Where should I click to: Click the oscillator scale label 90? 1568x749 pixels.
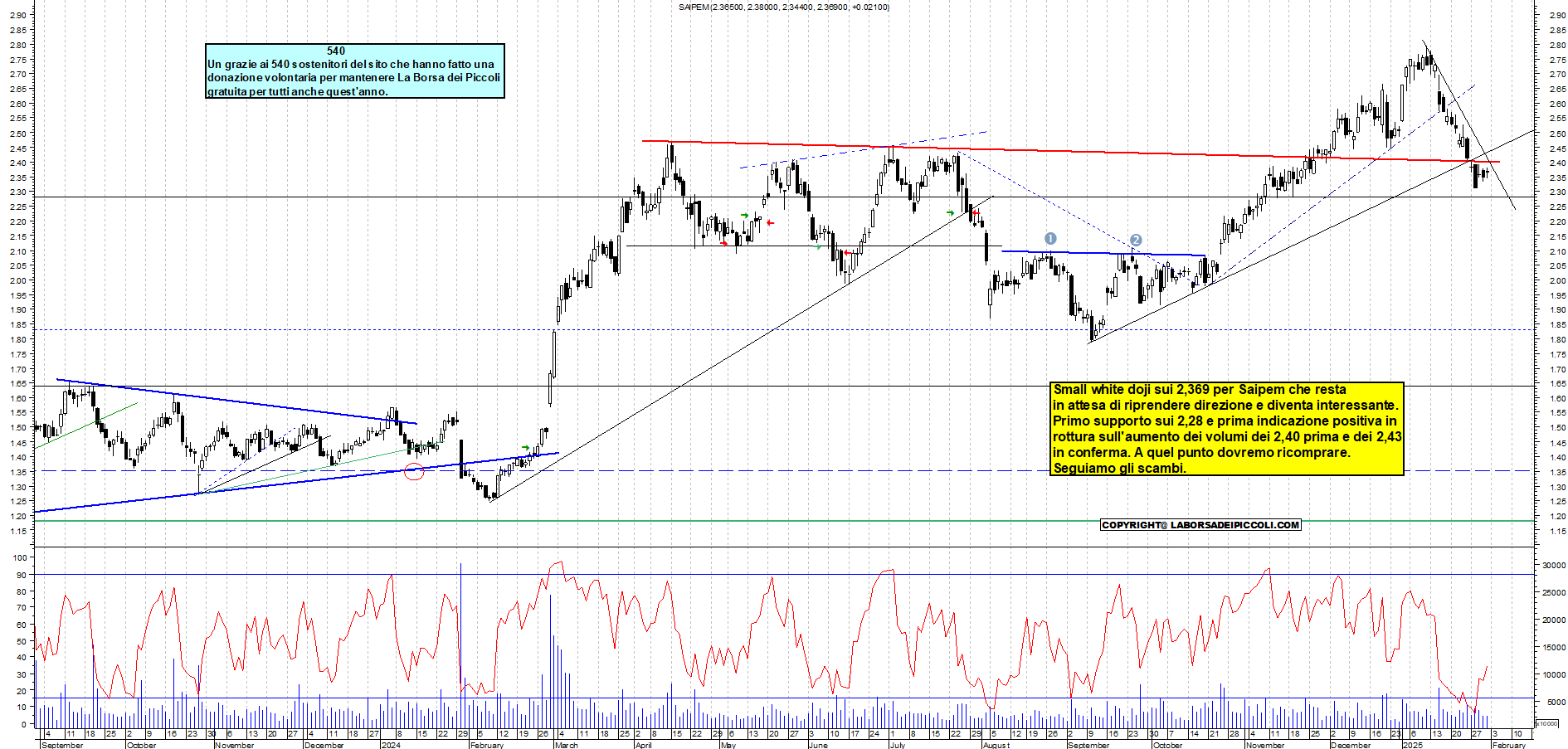pyautogui.click(x=22, y=575)
